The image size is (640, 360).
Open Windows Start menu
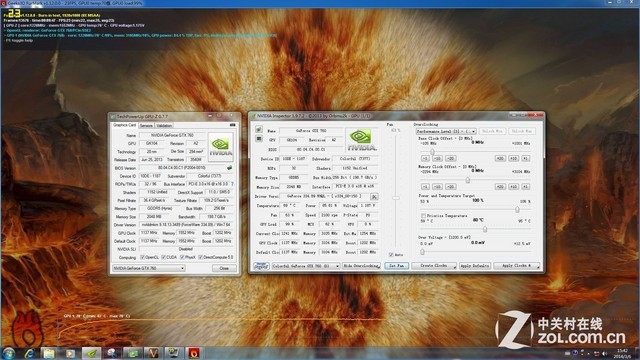click(x=9, y=353)
